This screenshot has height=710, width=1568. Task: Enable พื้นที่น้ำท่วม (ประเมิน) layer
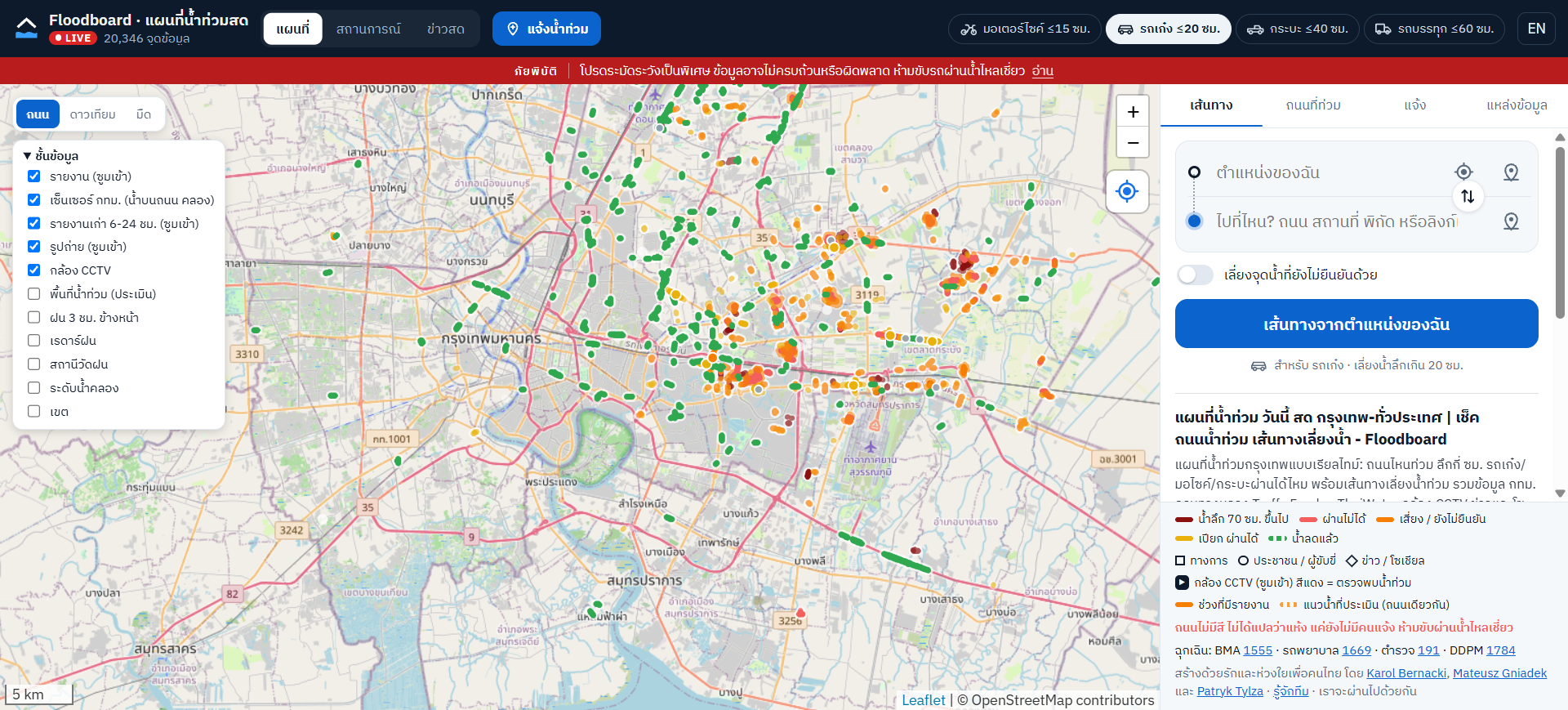tap(33, 293)
